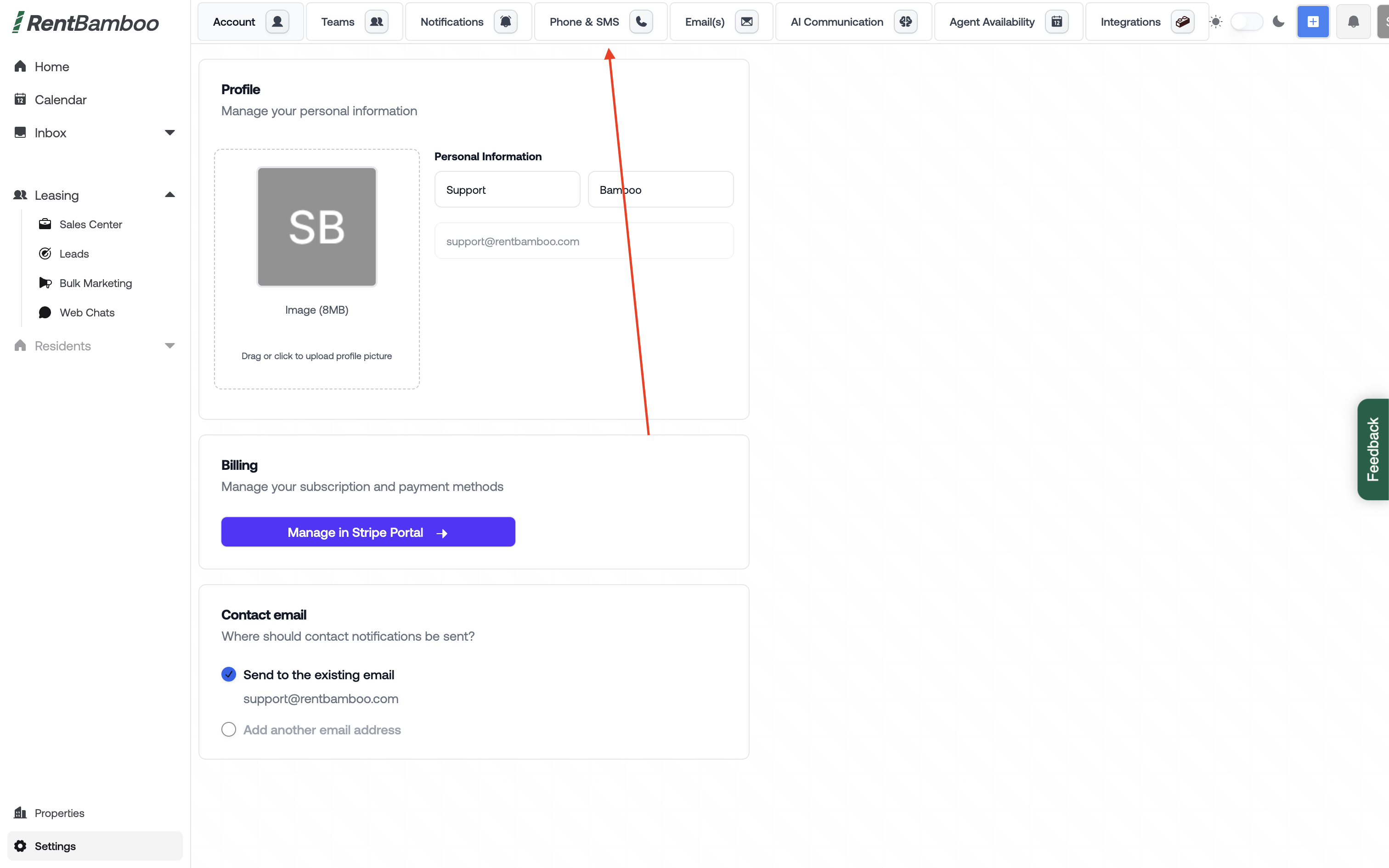Toggle the light/dark mode switch

click(x=1247, y=22)
